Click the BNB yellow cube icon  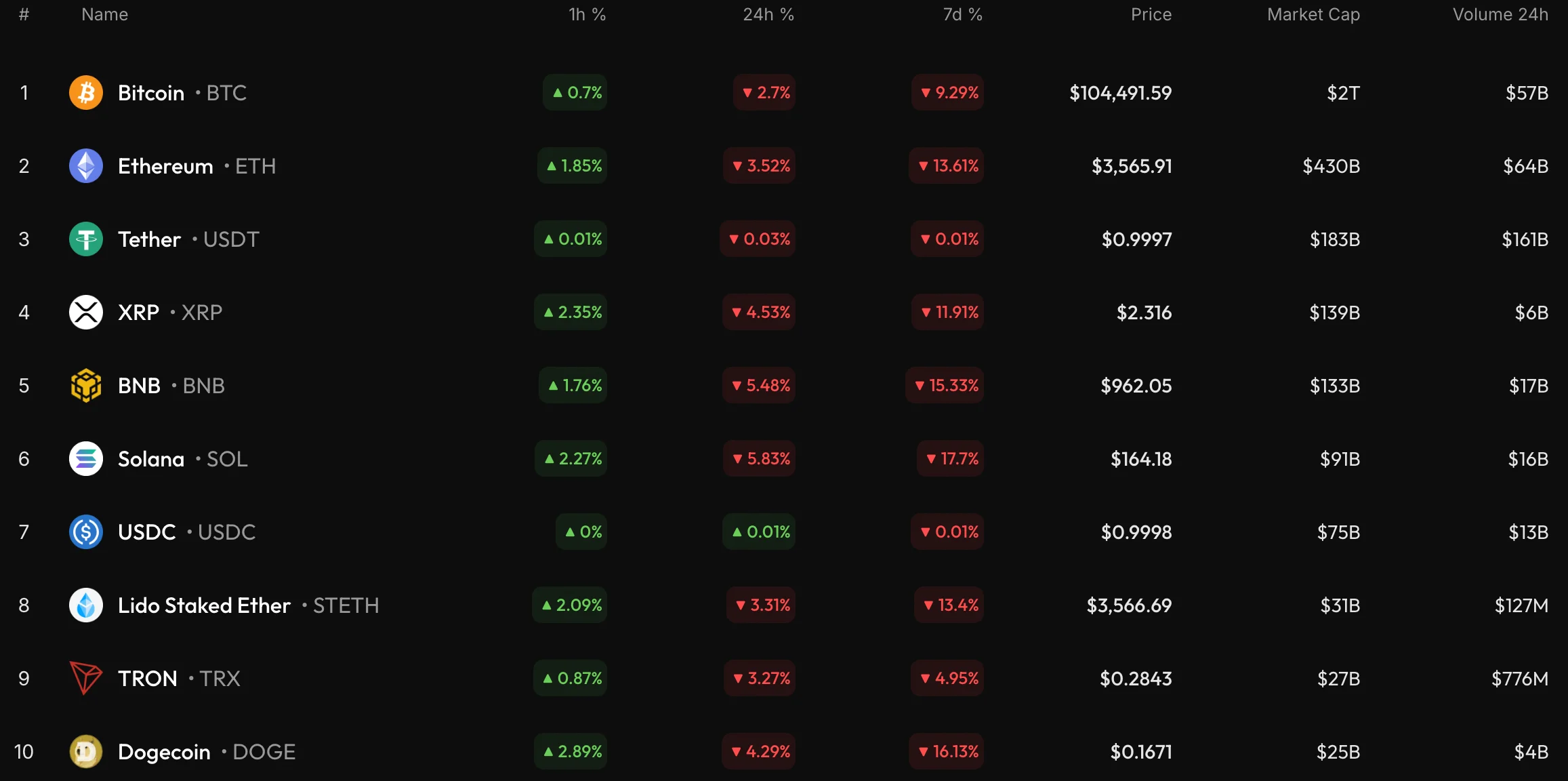(86, 386)
